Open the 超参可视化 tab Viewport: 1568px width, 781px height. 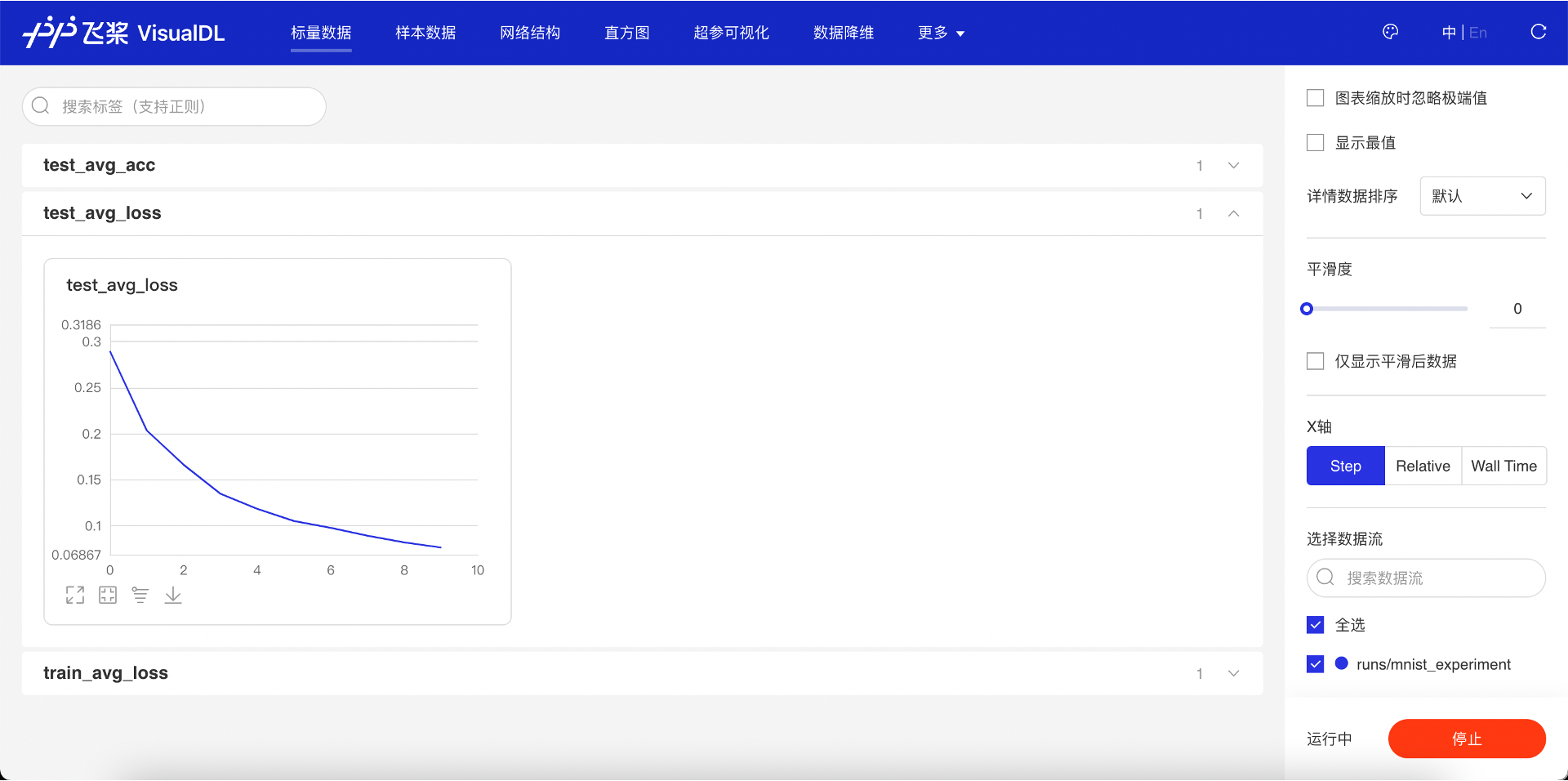[731, 33]
